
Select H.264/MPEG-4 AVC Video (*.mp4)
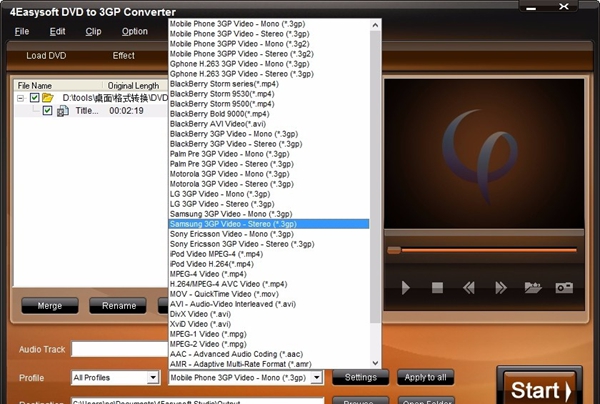(269, 284)
